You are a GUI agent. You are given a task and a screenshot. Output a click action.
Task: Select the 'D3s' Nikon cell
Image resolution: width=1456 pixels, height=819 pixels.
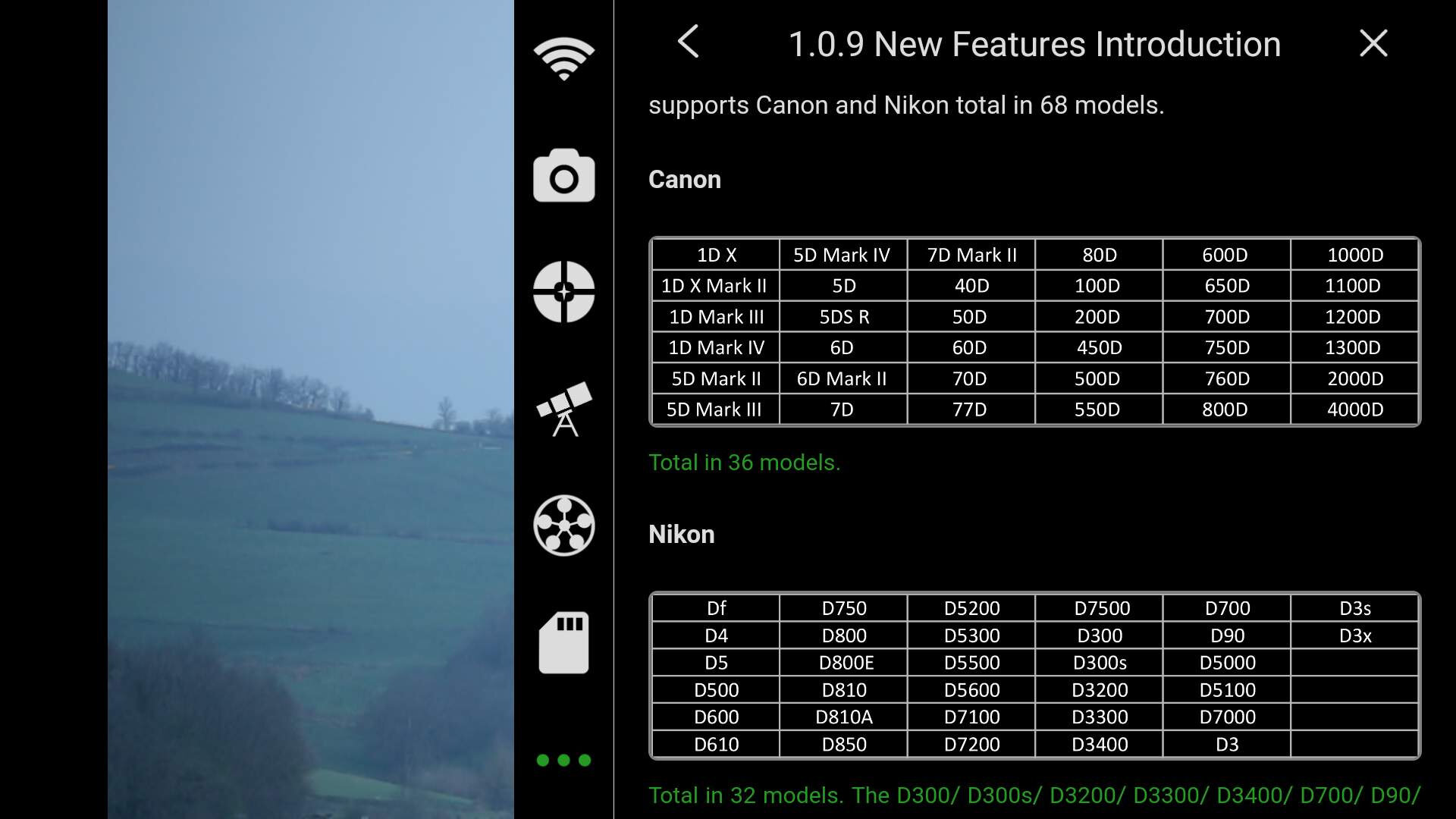(1354, 608)
